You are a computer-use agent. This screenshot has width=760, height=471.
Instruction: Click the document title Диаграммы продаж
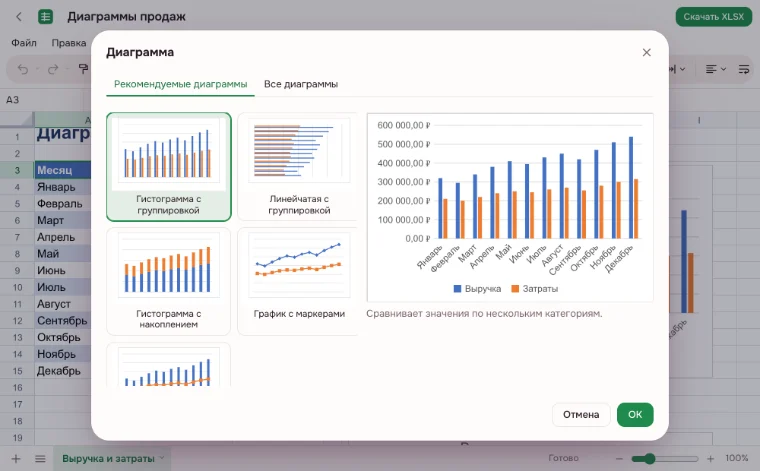127,16
